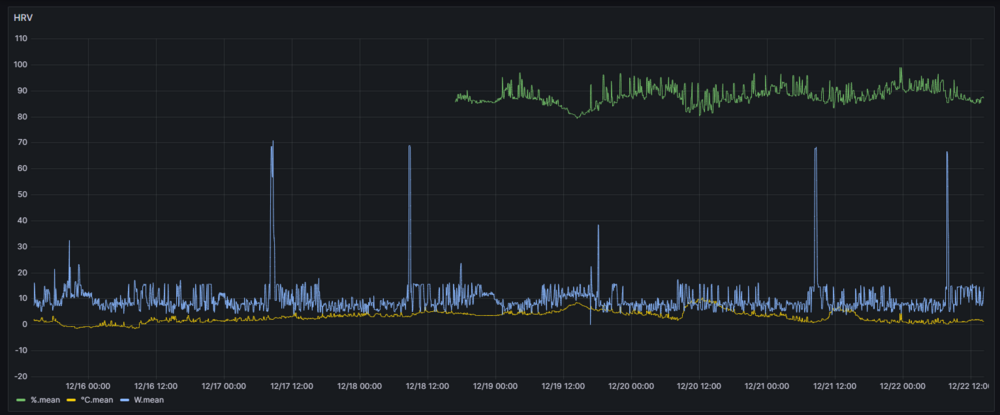This screenshot has width=1000, height=415.
Task: Click the blue W.mean legend color swatch
Action: tap(123, 402)
